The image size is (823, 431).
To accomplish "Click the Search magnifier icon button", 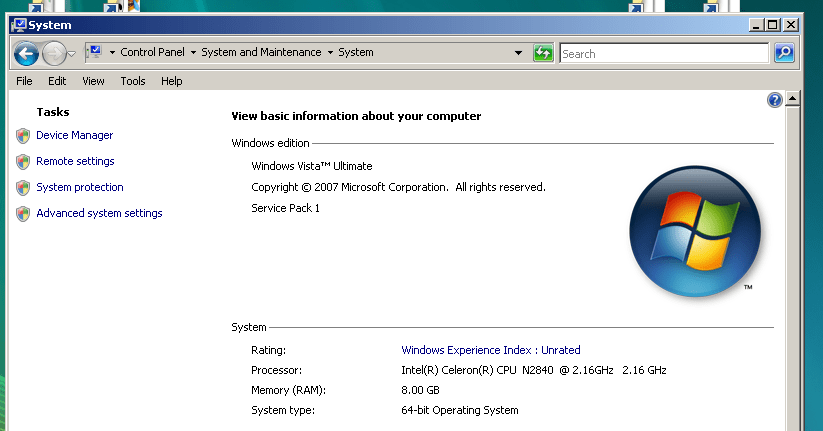I will (x=785, y=53).
